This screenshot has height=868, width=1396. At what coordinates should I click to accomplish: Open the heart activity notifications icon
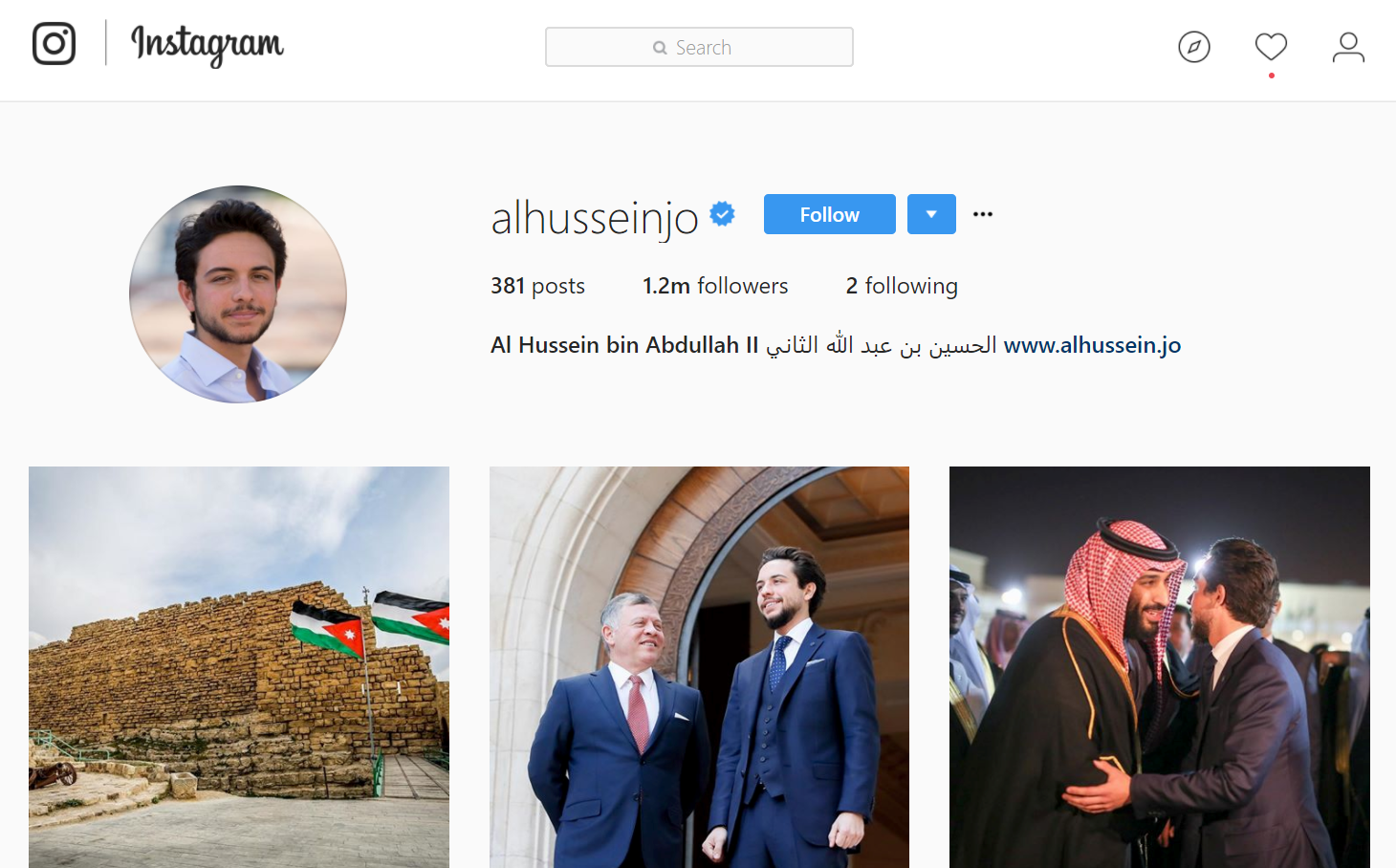[1271, 47]
